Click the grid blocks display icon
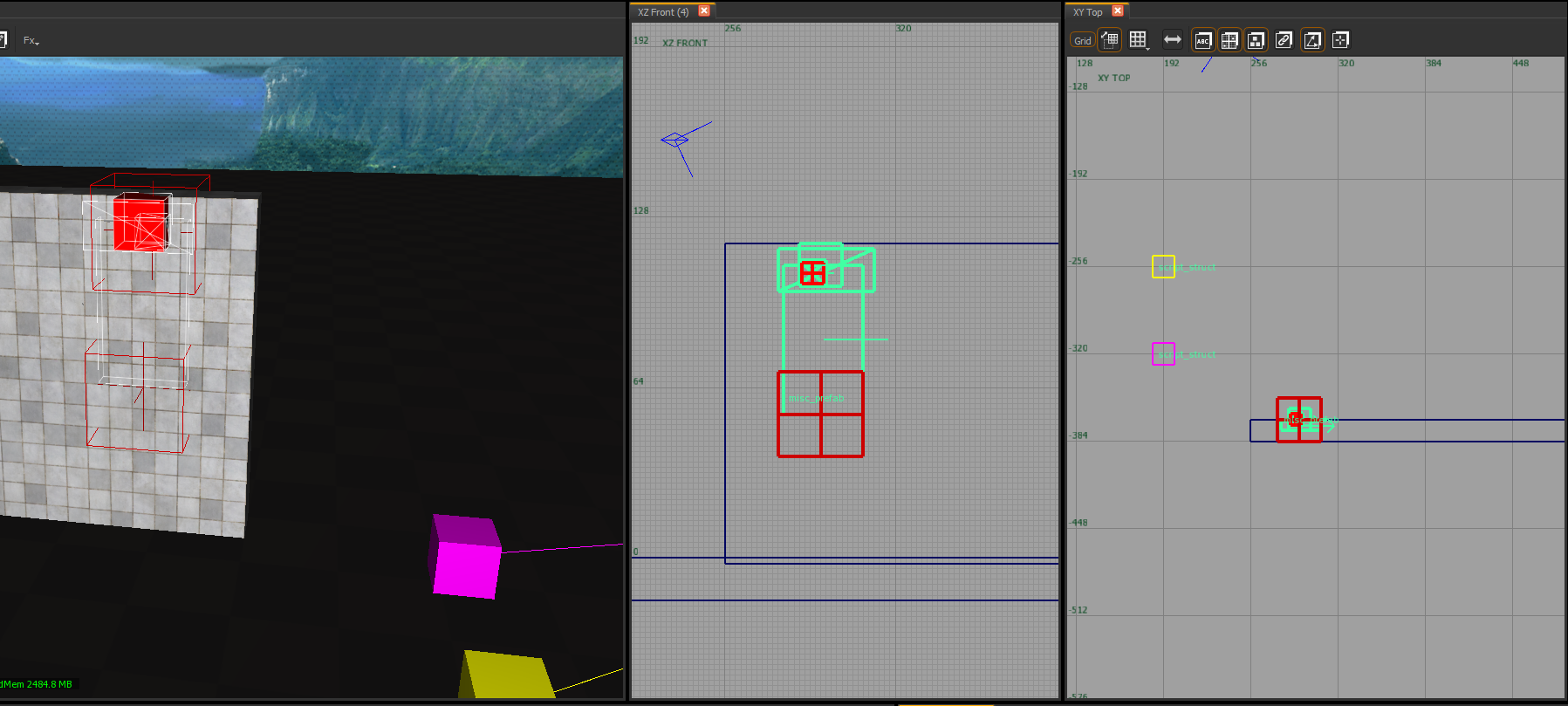1568x706 pixels. click(1229, 40)
